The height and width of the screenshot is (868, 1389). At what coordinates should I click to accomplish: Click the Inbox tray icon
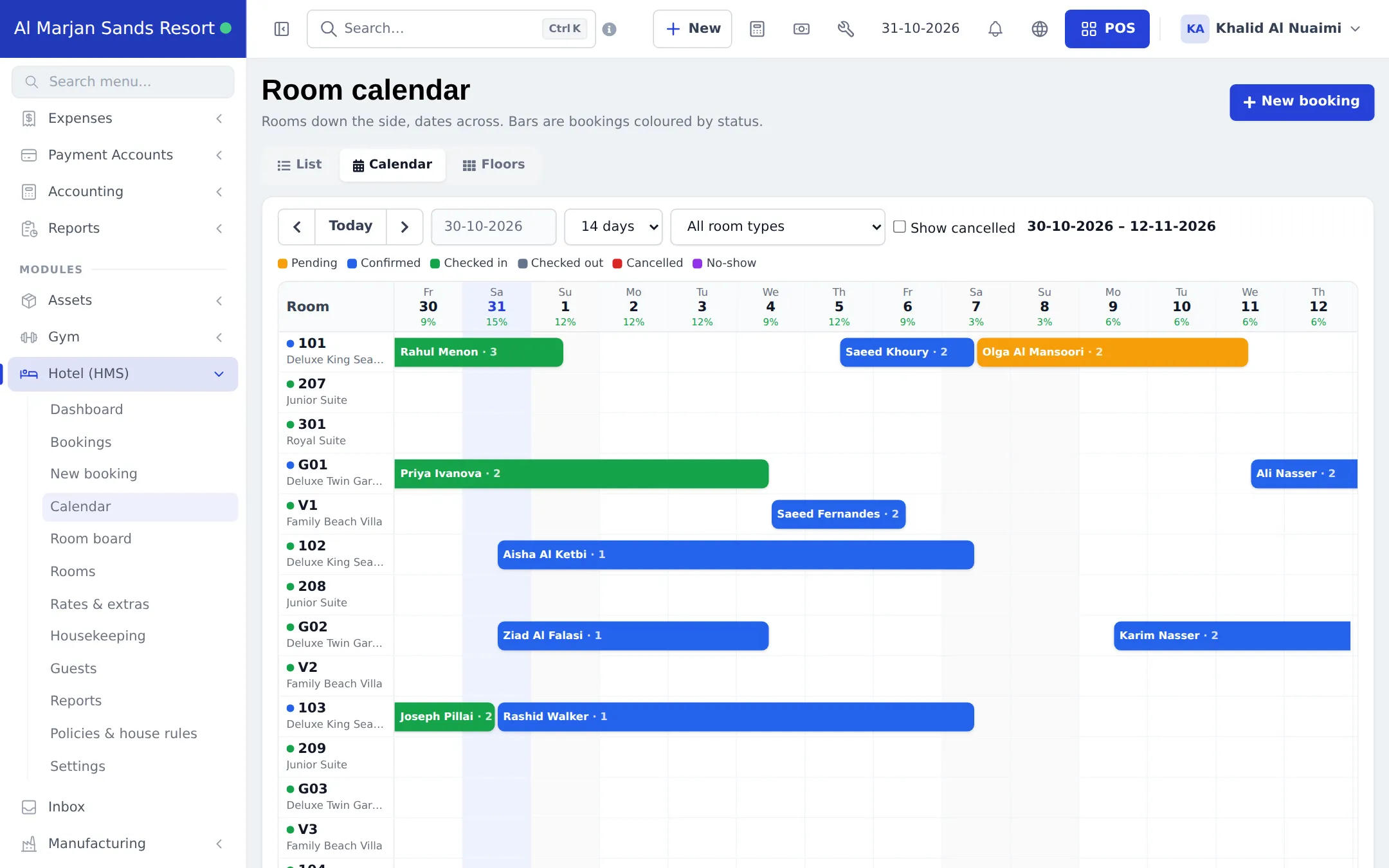point(29,807)
